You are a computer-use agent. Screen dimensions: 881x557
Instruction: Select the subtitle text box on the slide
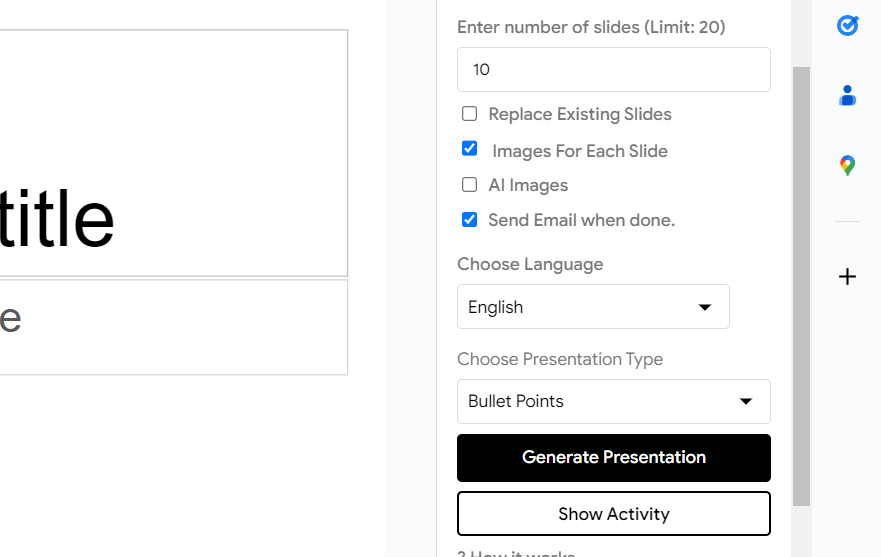tap(170, 327)
